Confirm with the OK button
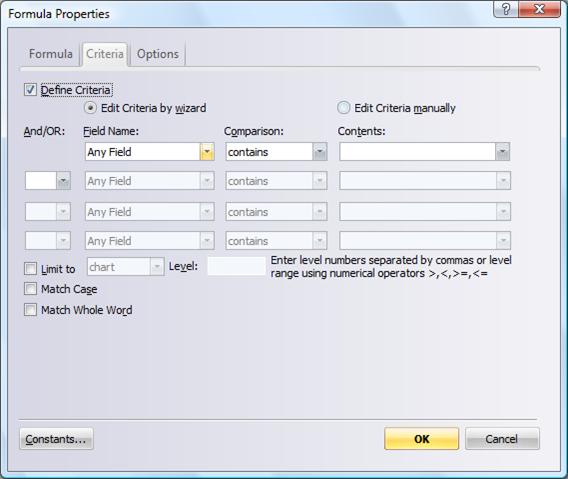This screenshot has height=479, width=568. click(x=421, y=439)
